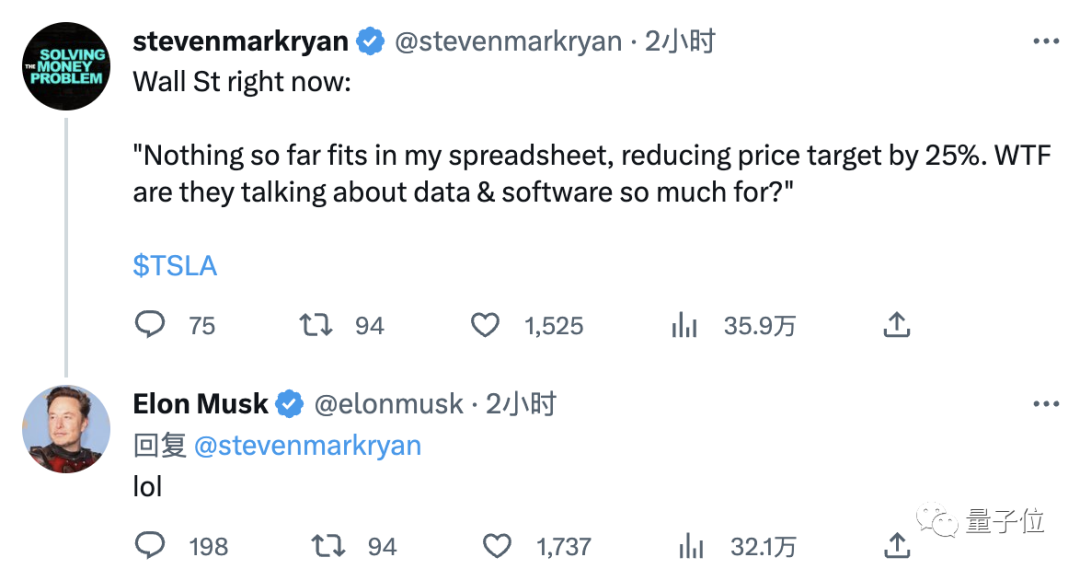View analytics of stevenmarkryan's tweet, 35.9万 views
Screen dimensions: 1080x569
click(684, 324)
